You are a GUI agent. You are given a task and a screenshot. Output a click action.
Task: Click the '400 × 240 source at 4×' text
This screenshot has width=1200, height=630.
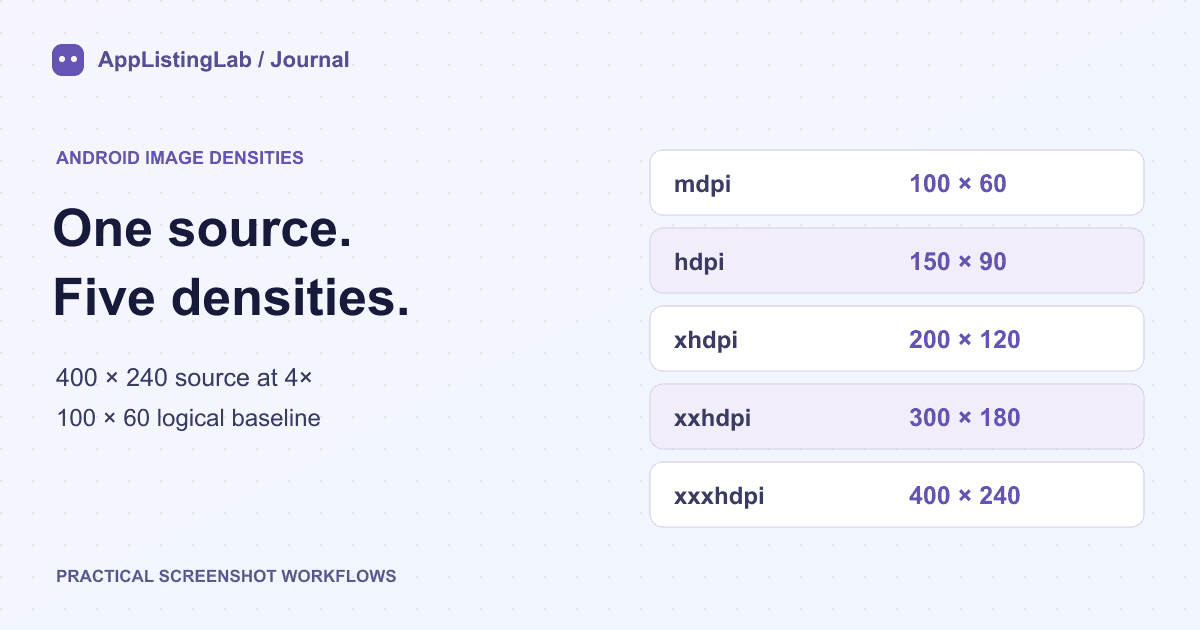coord(185,378)
